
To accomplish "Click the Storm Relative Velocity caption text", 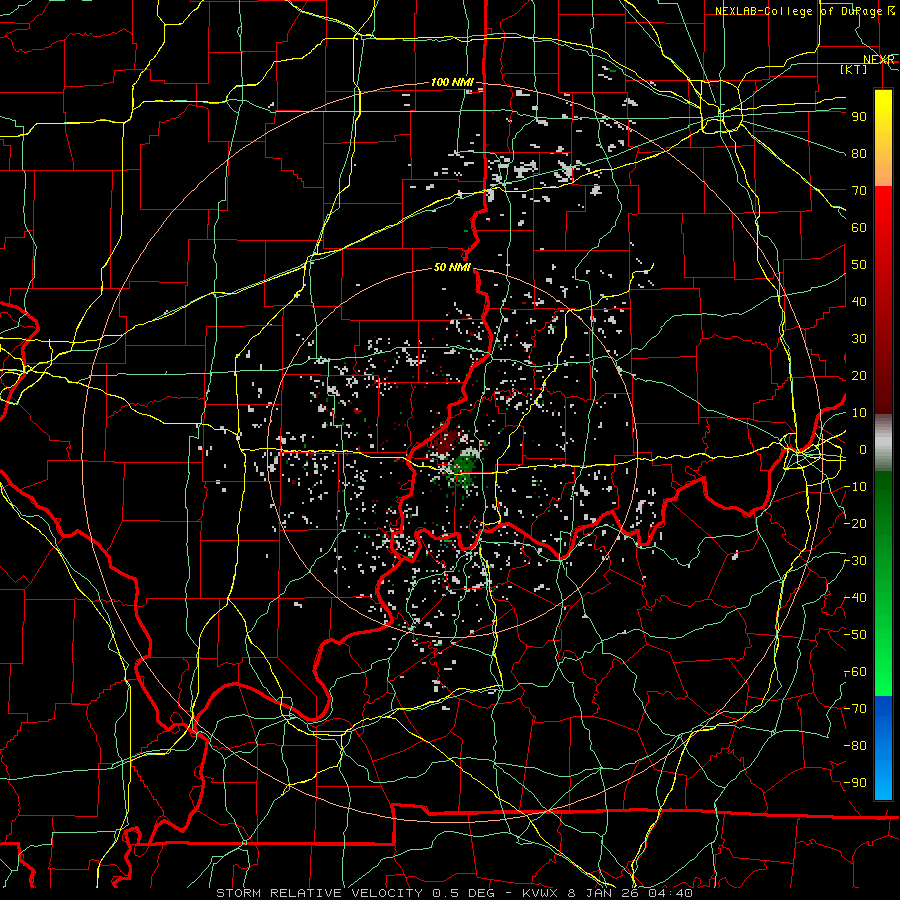I will 454,893.
